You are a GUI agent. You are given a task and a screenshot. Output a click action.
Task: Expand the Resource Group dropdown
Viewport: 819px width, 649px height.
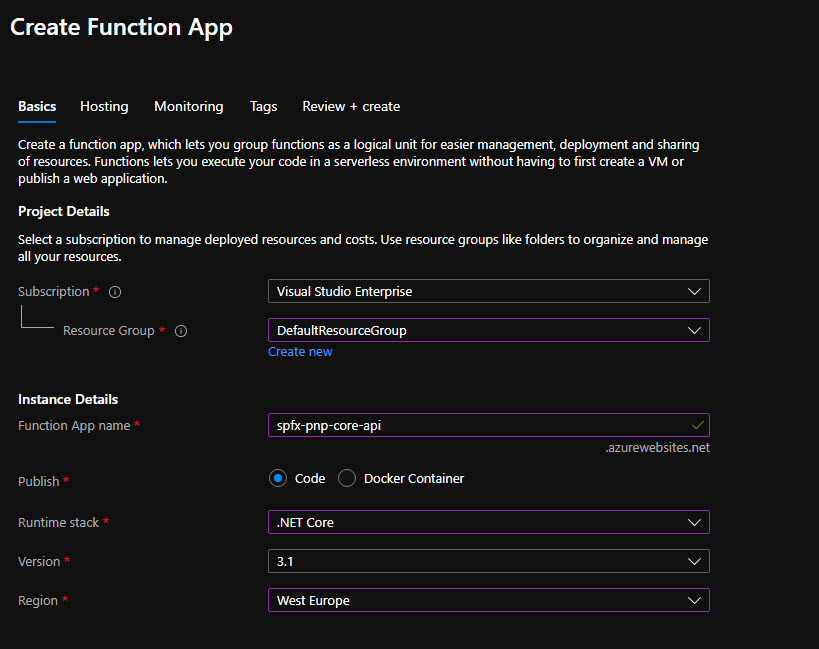coord(488,330)
